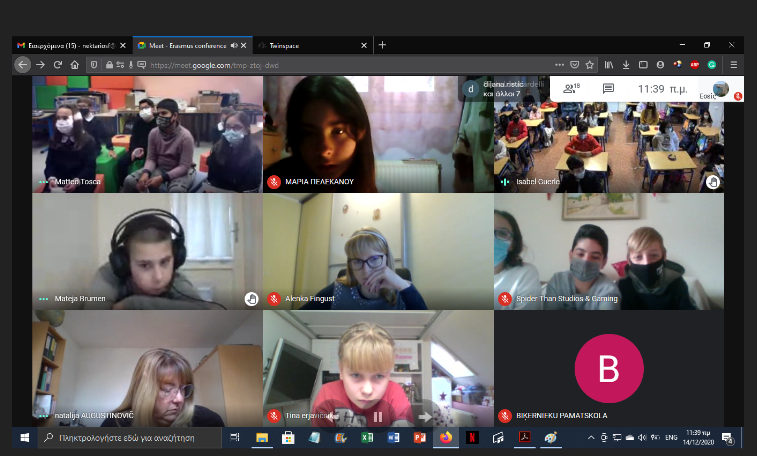Go back using the browser back arrow
The height and width of the screenshot is (456, 757).
tap(22, 65)
